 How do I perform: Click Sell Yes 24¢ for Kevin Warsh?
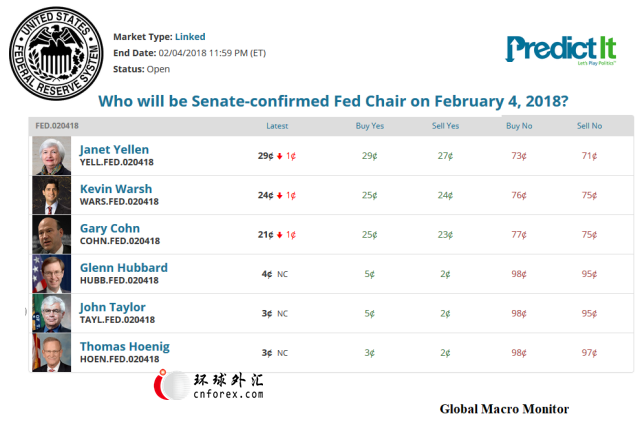[446, 195]
